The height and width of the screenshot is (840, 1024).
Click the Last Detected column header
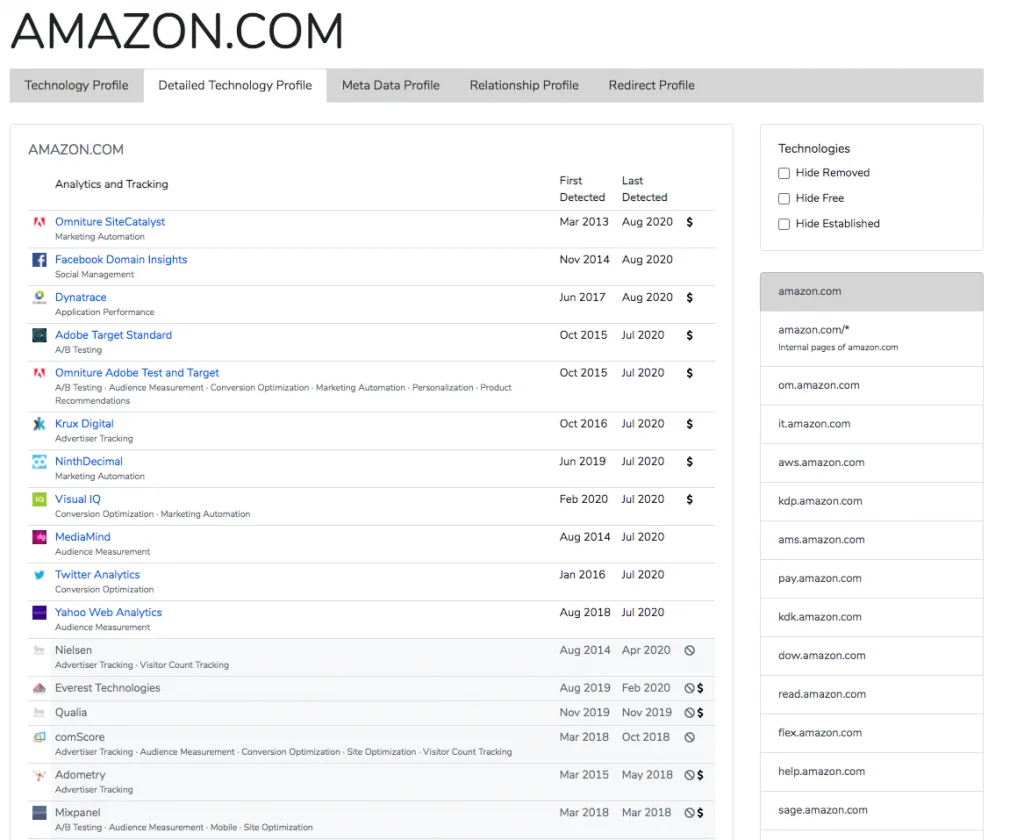click(x=645, y=189)
